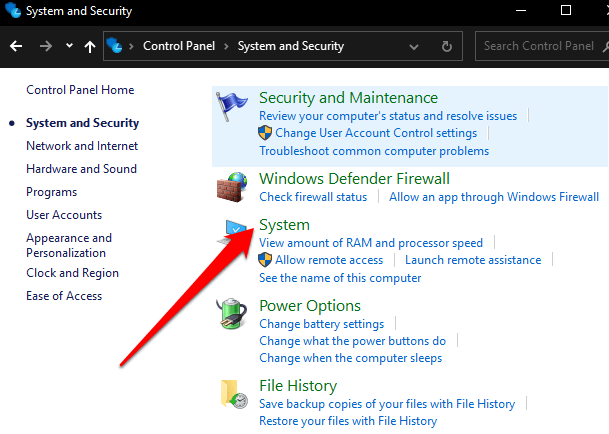
Task: Open Check firewall status link
Action: point(313,197)
